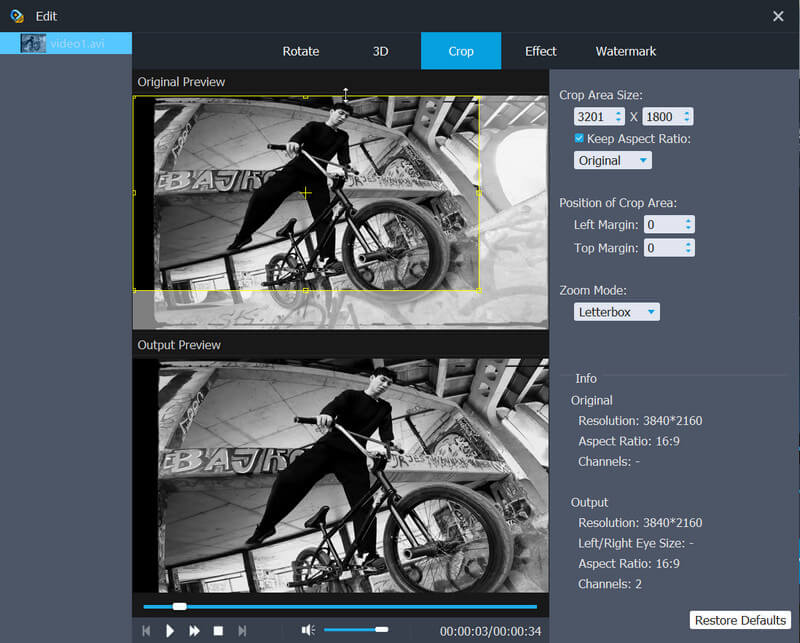The image size is (800, 643).
Task: Stop the video playback
Action: click(x=218, y=631)
